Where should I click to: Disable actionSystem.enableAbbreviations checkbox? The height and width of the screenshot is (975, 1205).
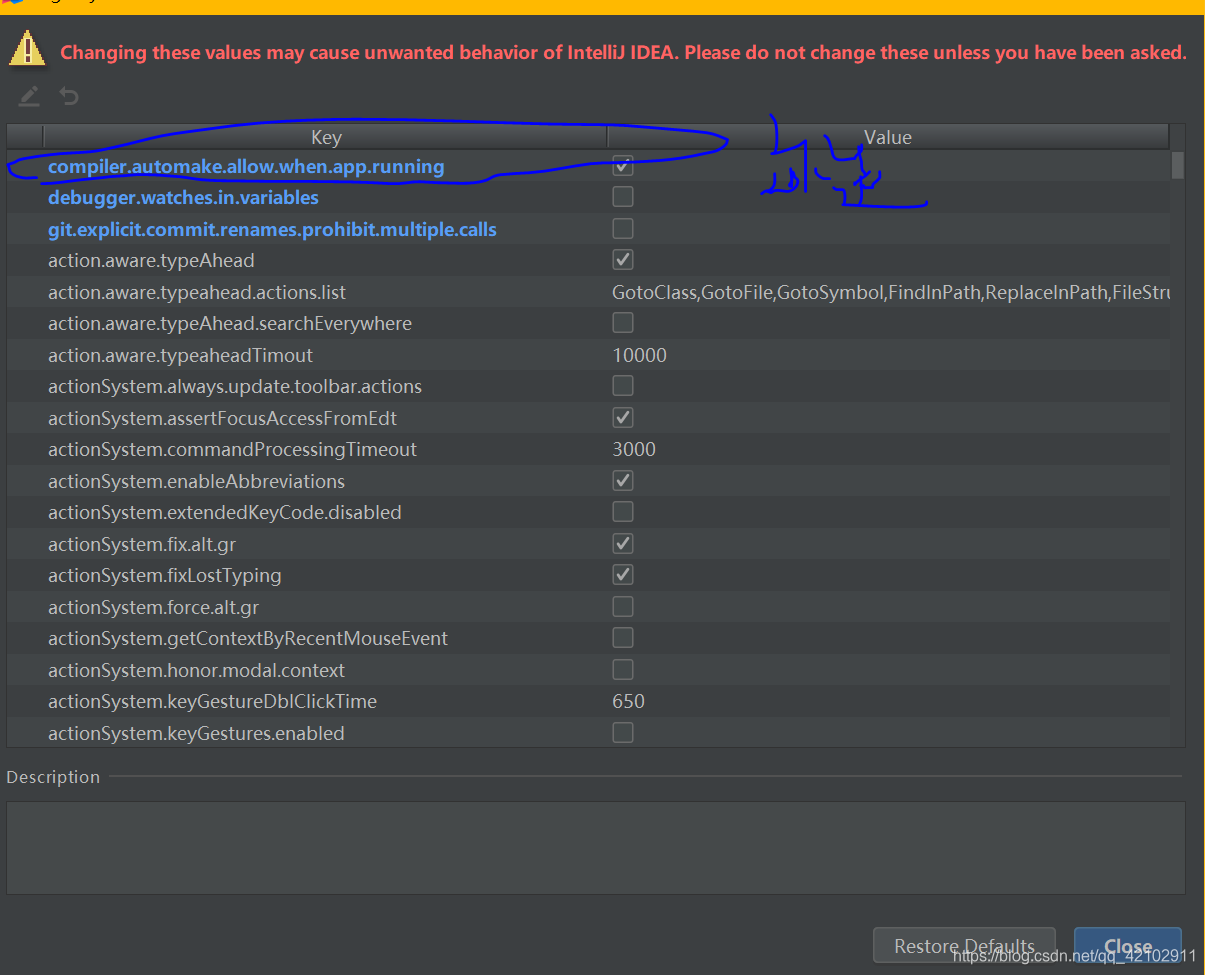point(622,481)
